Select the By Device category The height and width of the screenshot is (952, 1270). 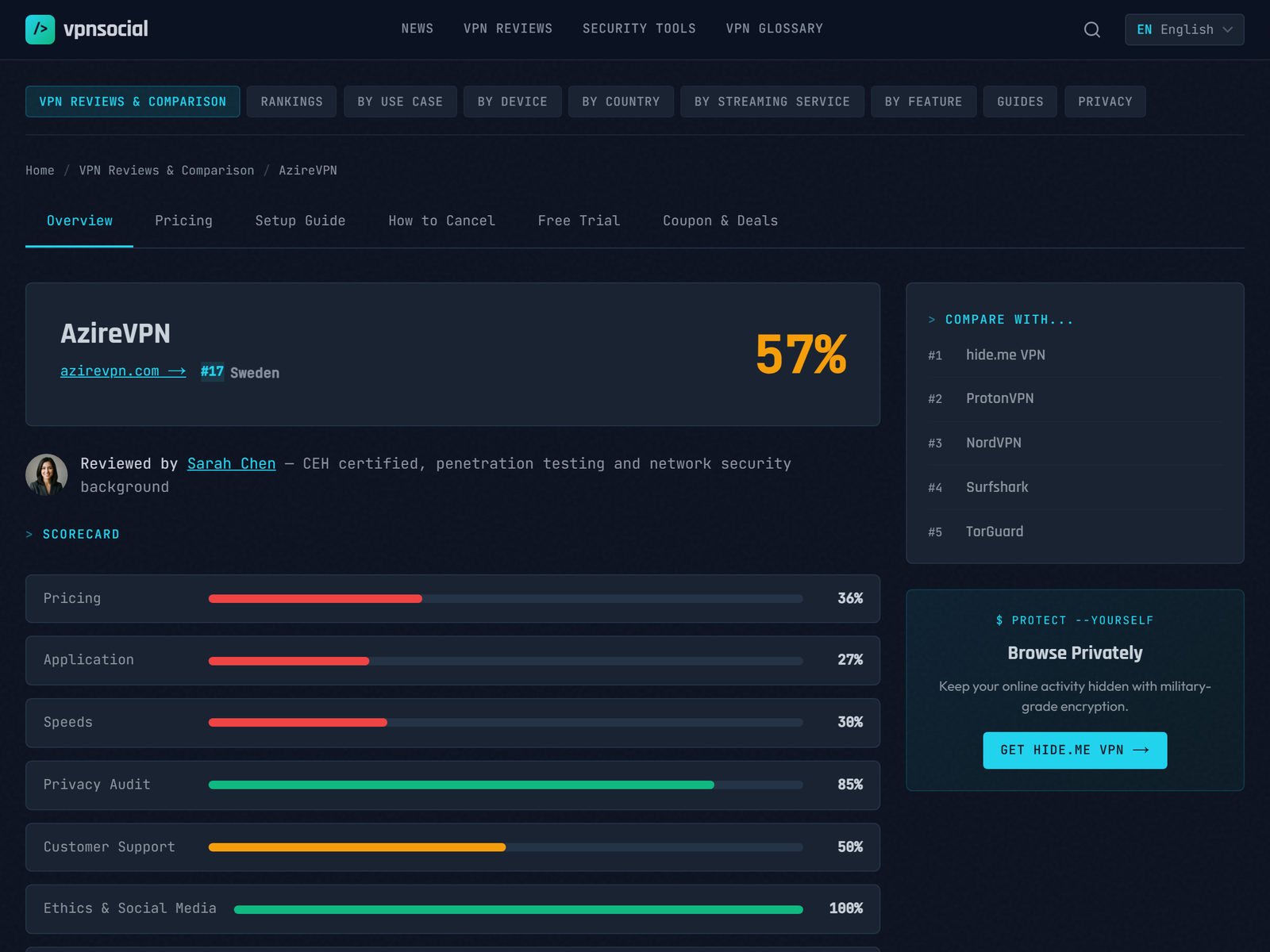tap(513, 102)
